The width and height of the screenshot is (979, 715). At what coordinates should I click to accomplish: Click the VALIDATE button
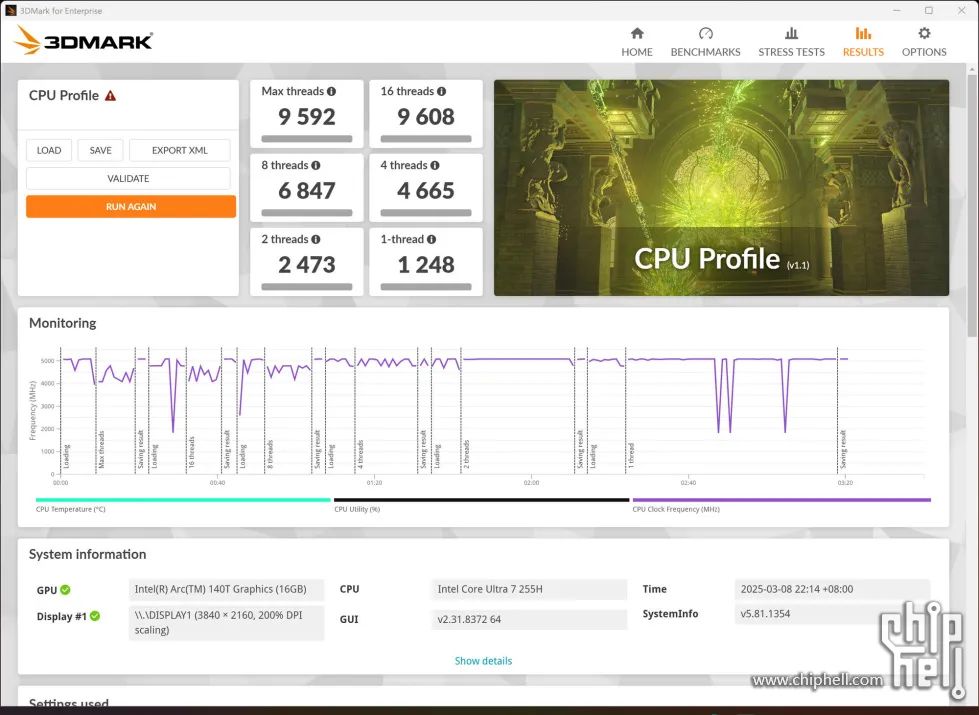pos(128,179)
